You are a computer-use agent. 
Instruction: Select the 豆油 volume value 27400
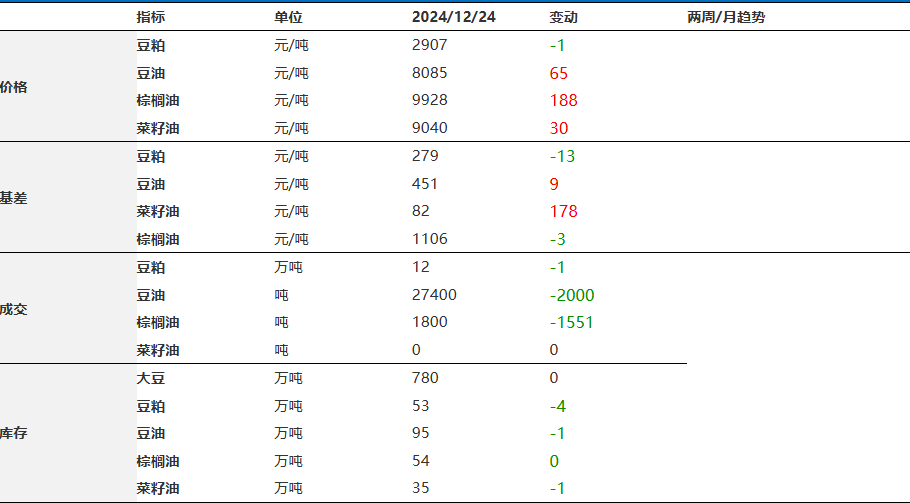coord(434,295)
